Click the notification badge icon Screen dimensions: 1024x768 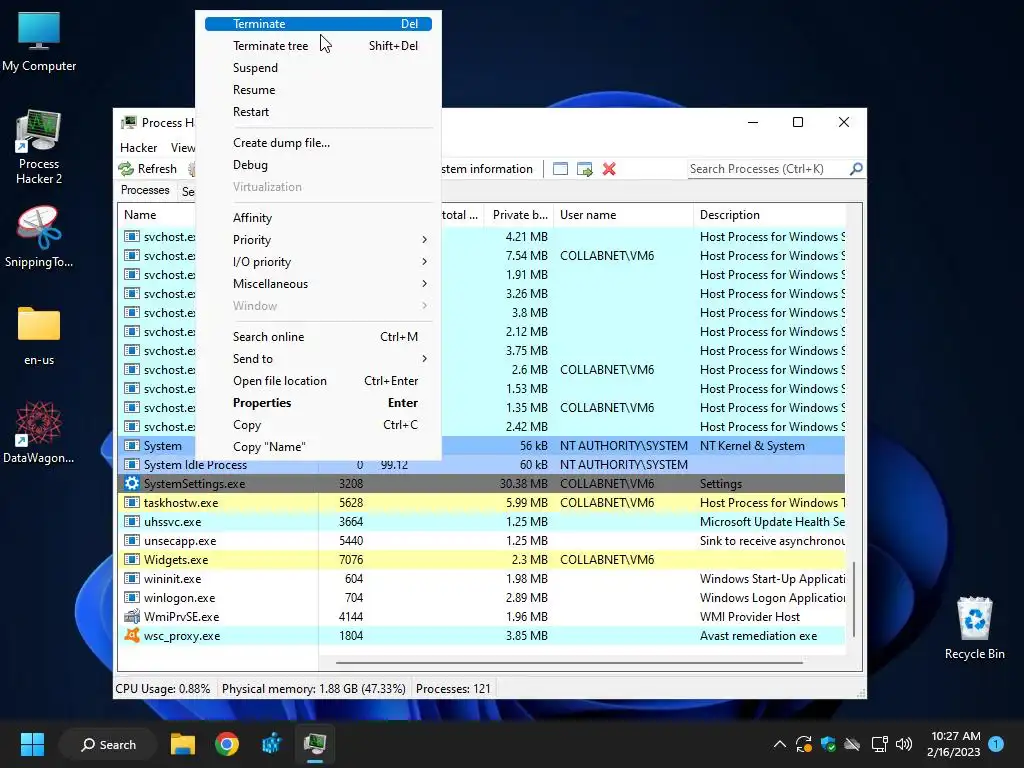click(x=996, y=744)
